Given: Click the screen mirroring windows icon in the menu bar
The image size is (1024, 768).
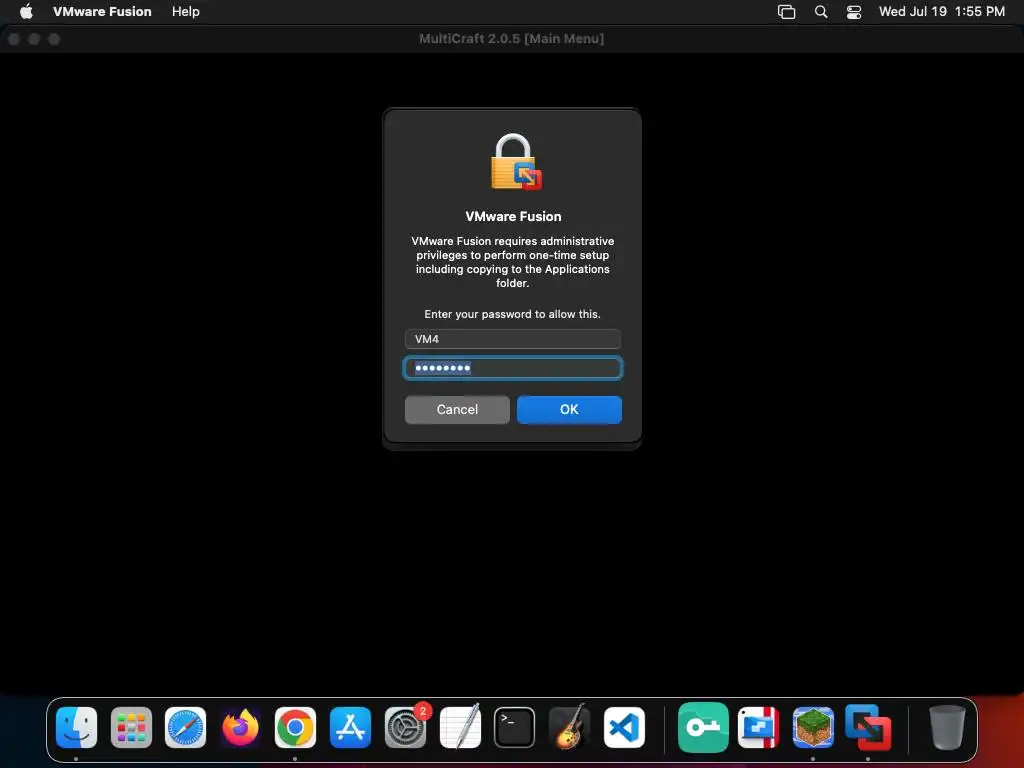Looking at the screenshot, I should tap(786, 12).
